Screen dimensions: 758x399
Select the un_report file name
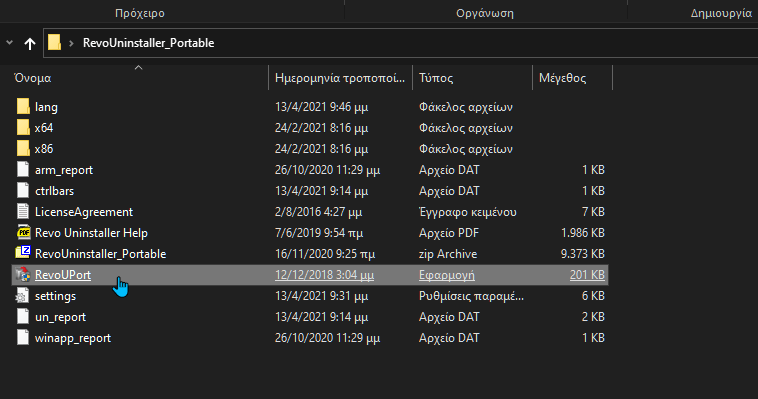pyautogui.click(x=60, y=317)
